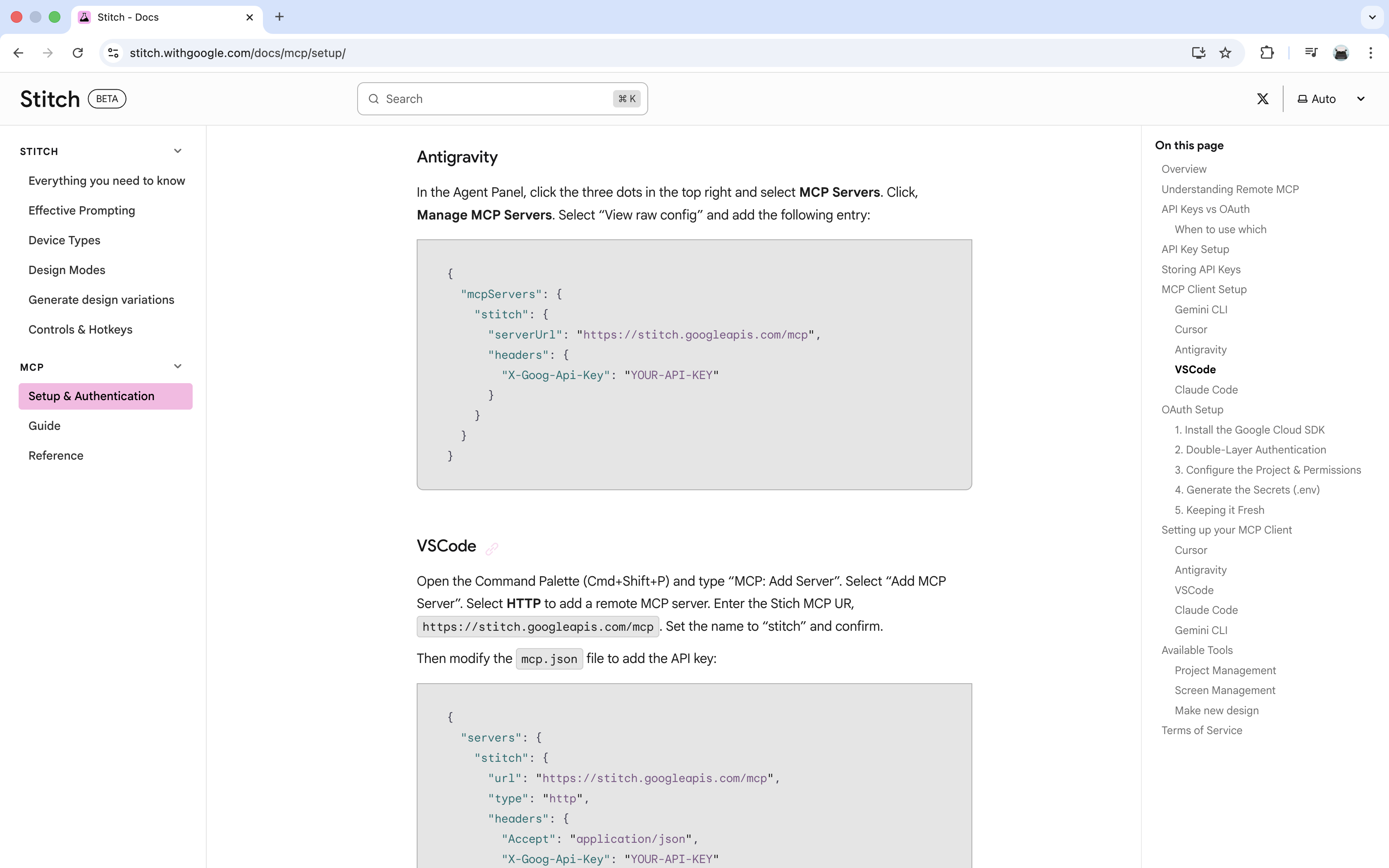Image resolution: width=1389 pixels, height=868 pixels.
Task: Click the install app icon in address bar
Action: 1198,53
